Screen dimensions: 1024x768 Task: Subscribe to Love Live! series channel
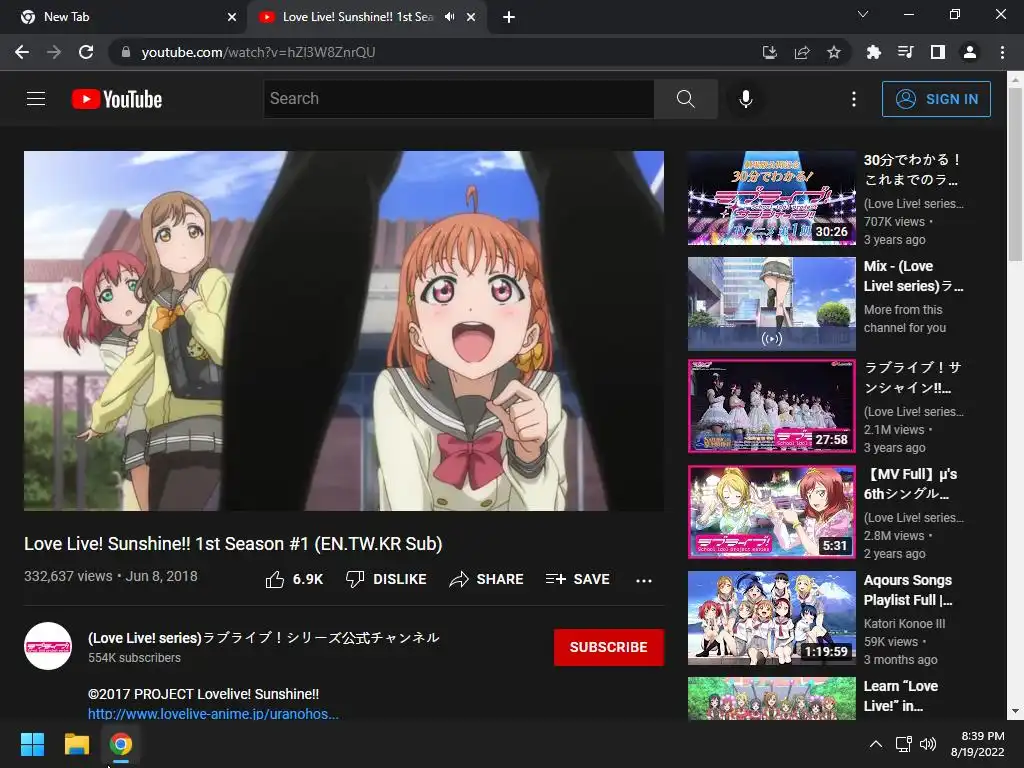click(609, 647)
